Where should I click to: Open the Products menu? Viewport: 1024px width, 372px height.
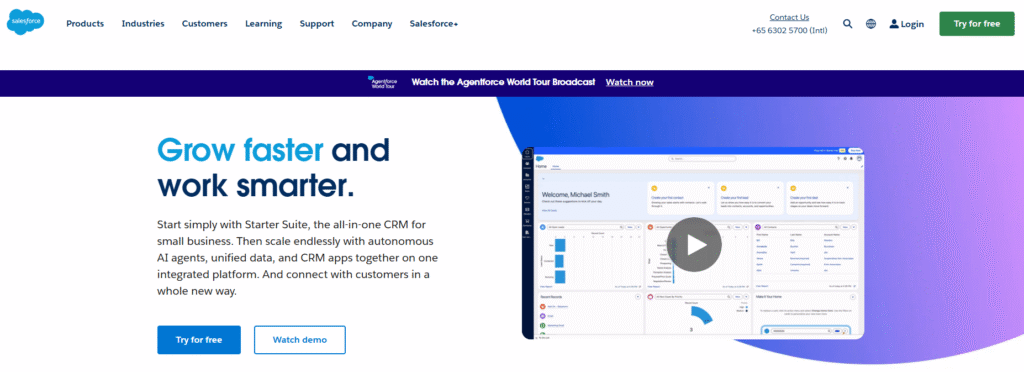85,23
